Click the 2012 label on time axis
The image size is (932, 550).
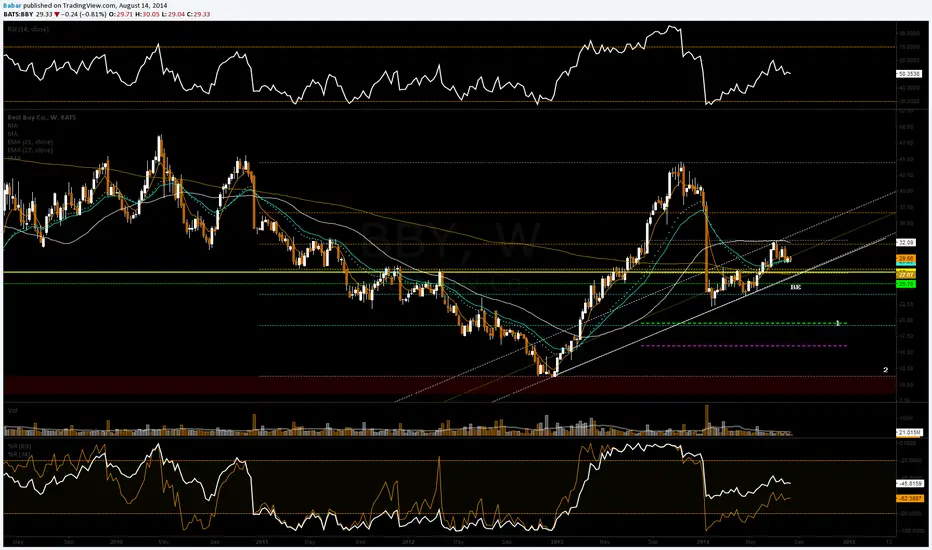(x=408, y=542)
